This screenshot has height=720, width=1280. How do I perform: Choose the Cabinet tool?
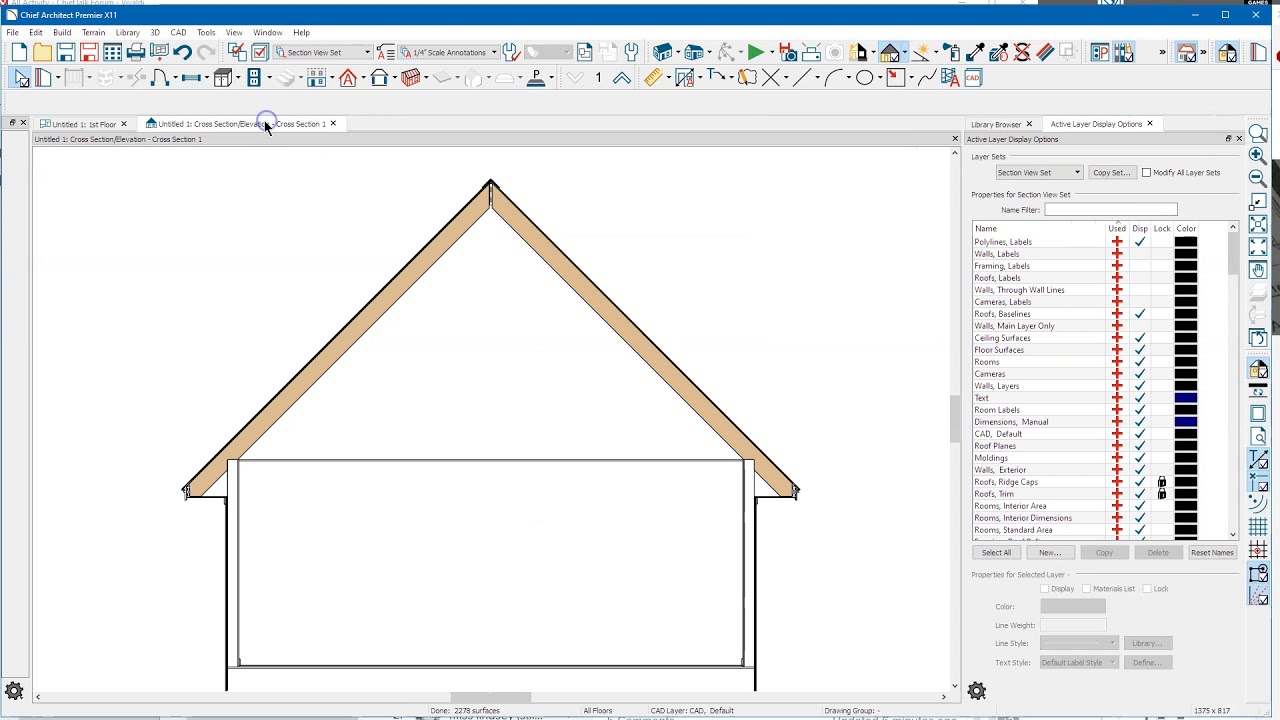coord(223,78)
